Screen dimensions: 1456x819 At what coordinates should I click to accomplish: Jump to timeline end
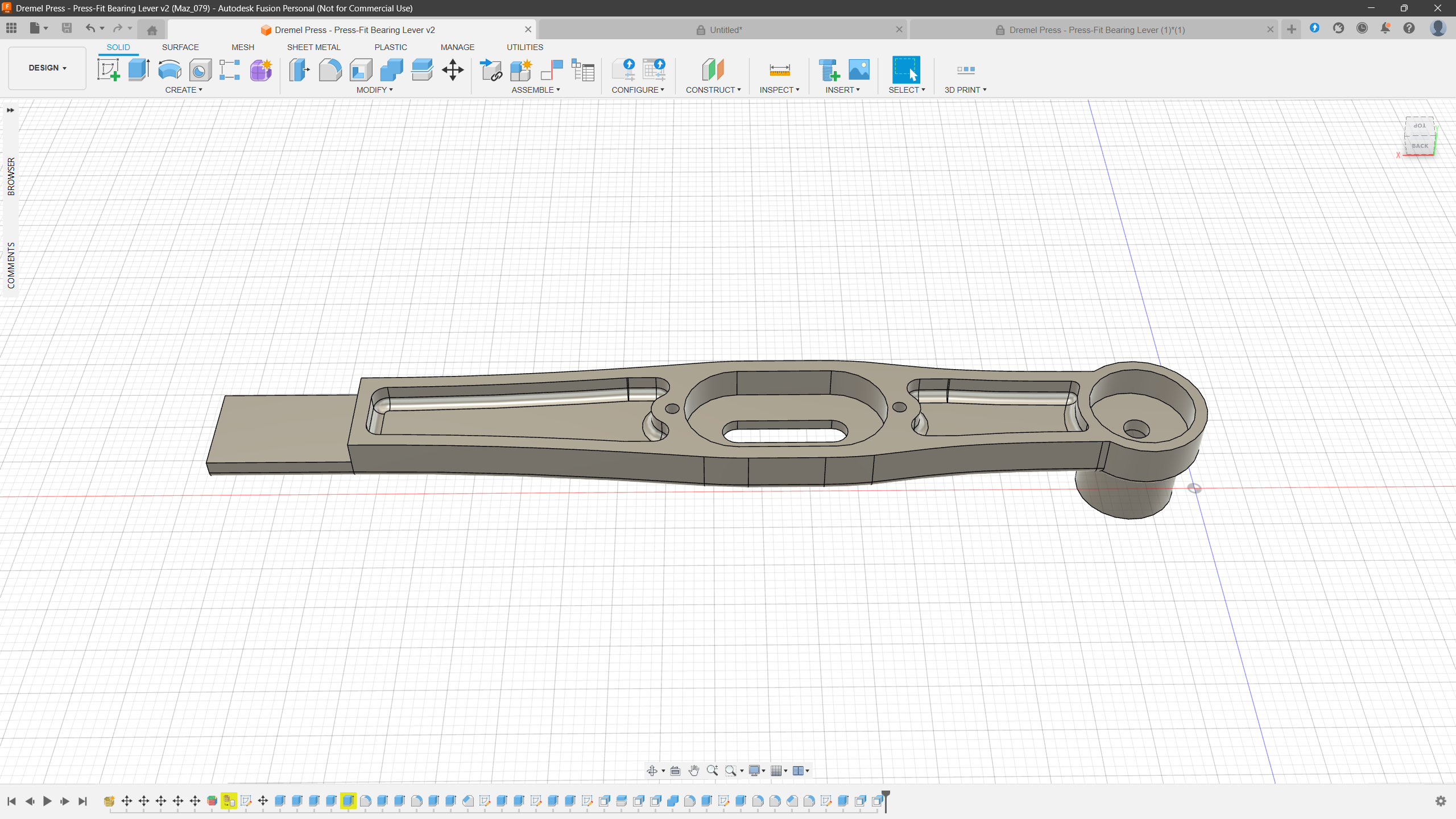coord(82,801)
